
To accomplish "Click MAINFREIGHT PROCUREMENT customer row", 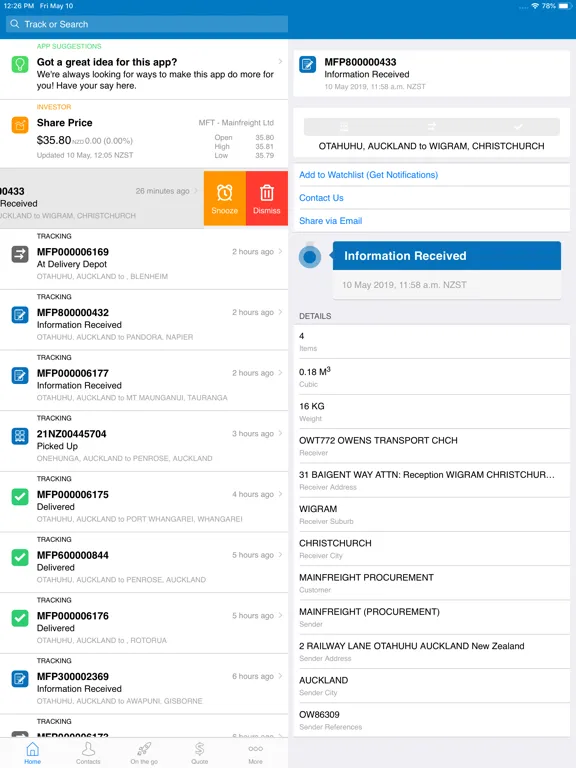I will pyautogui.click(x=432, y=583).
